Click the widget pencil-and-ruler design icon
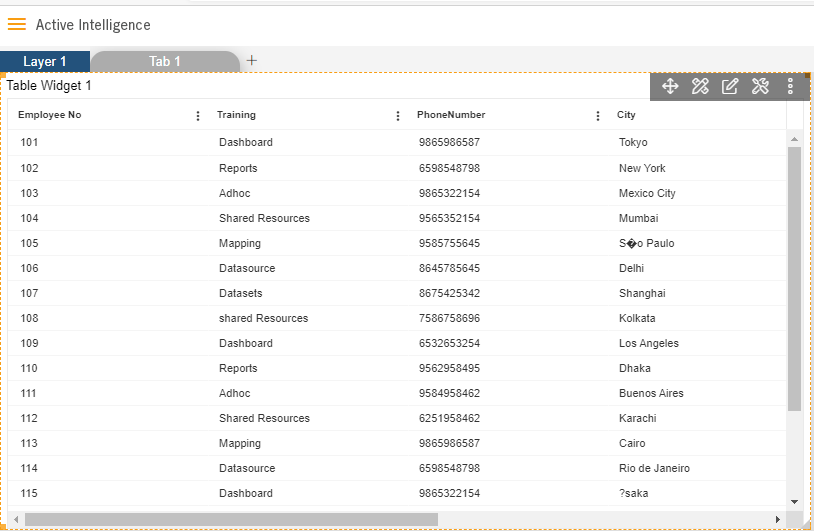The width and height of the screenshot is (814, 531). [x=700, y=86]
